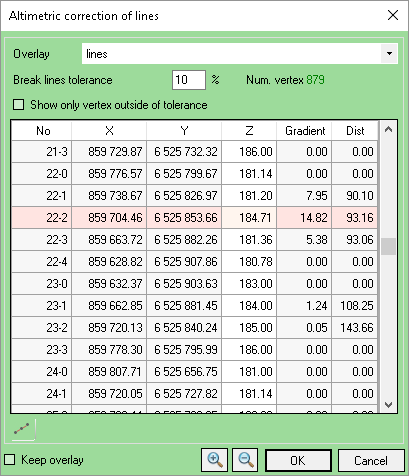Select row 22-0 in the No column

pos(42,174)
